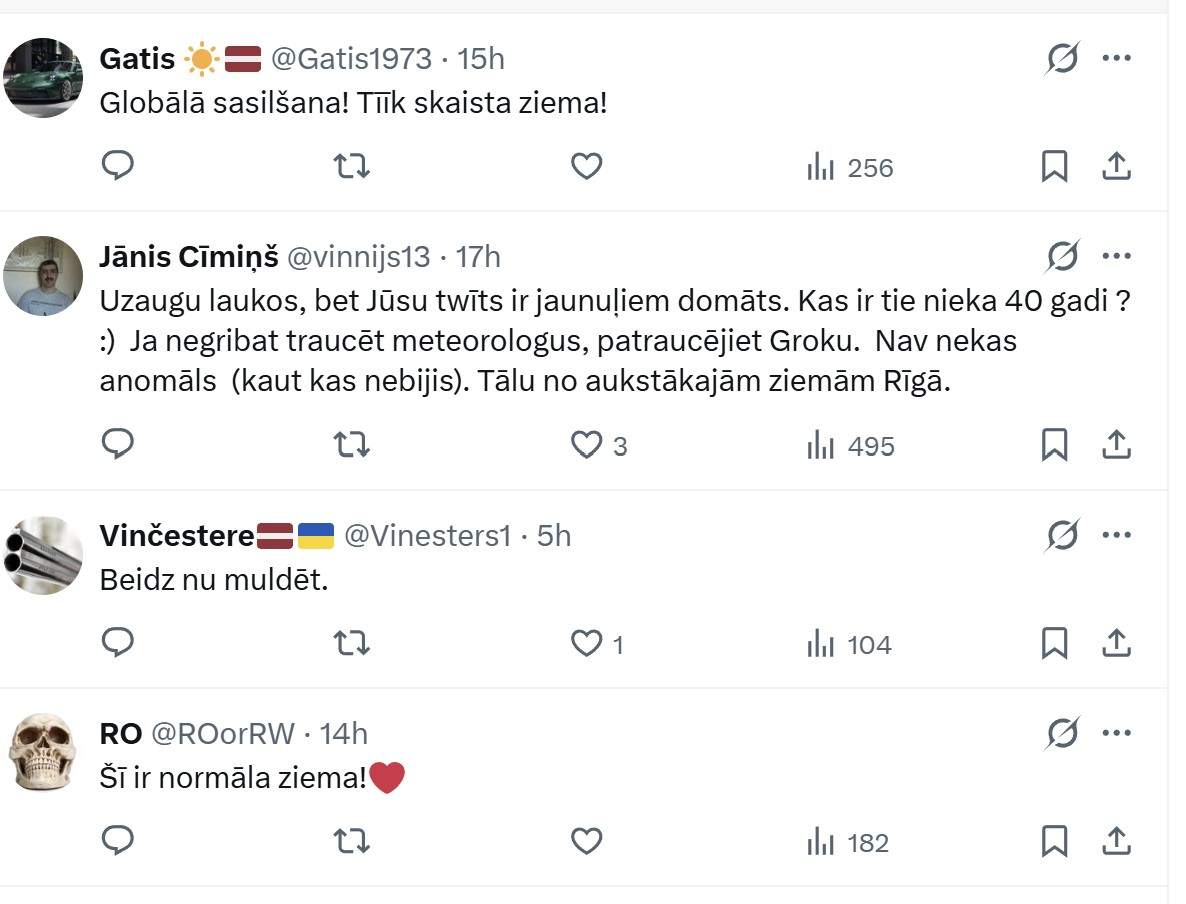1186x904 pixels.
Task: Bookmark the Vinčestere tweet
Action: pyautogui.click(x=1054, y=643)
